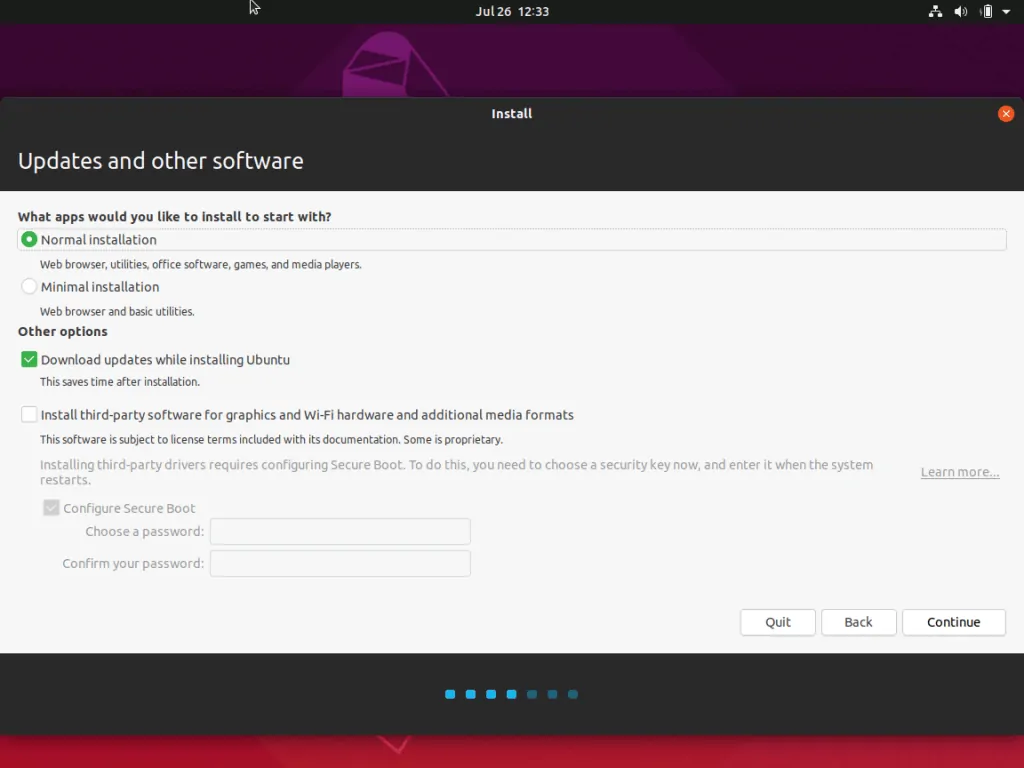Click the battery status icon
This screenshot has width=1024, height=768.
986,12
